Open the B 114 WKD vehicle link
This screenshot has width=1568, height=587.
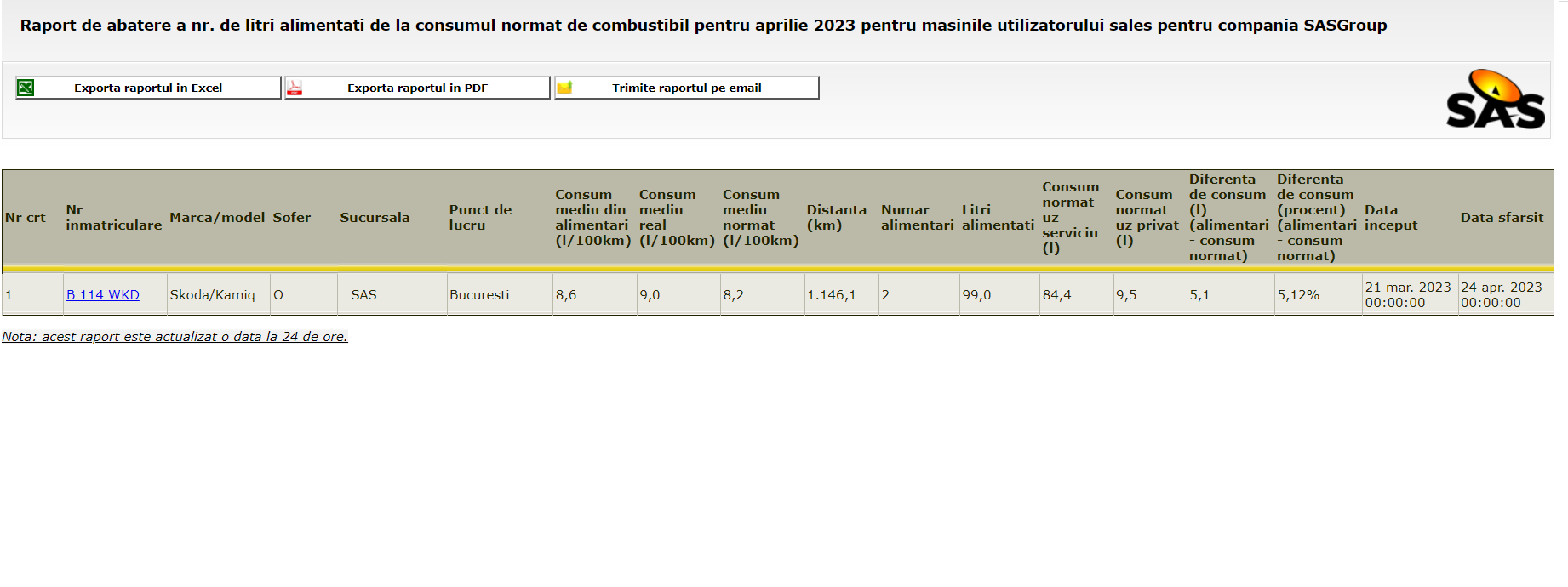[103, 295]
